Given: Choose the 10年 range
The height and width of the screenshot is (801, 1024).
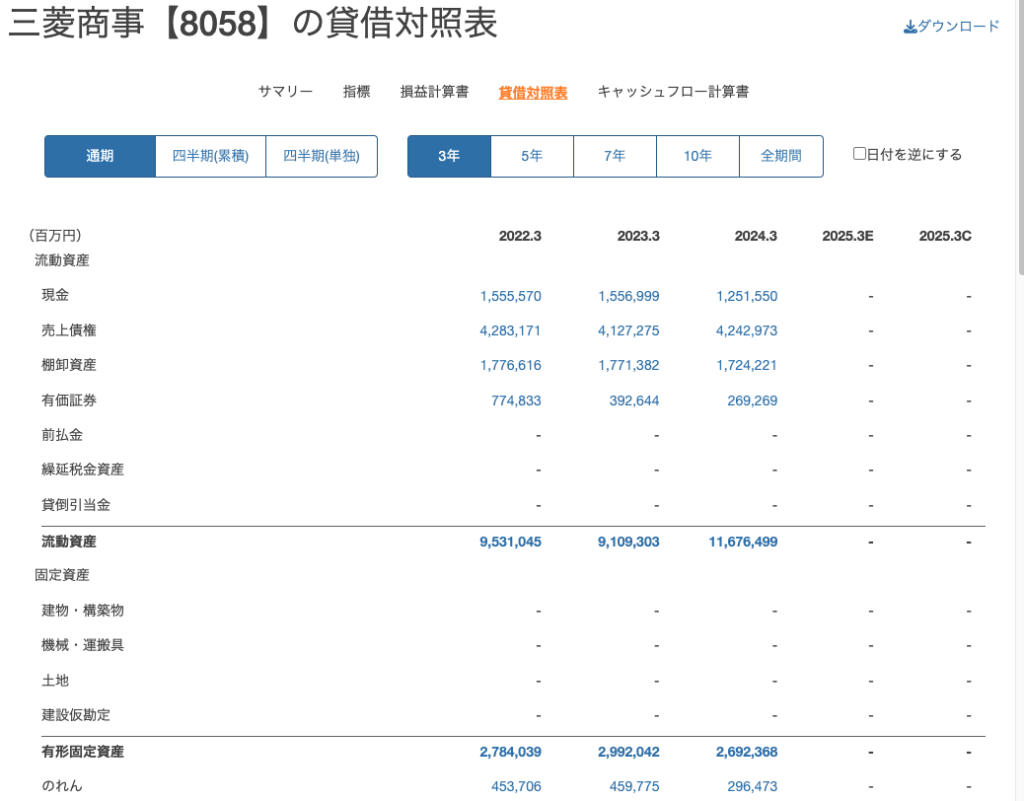Looking at the screenshot, I should pos(697,156).
